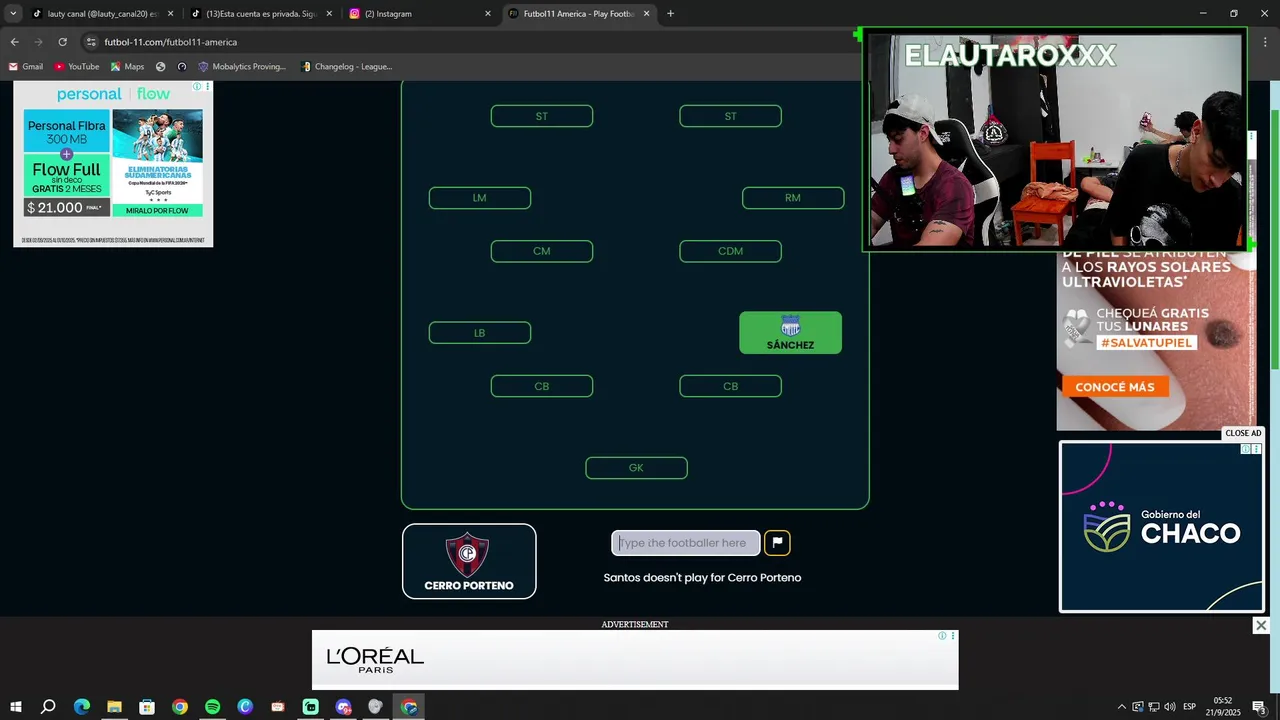Open Spotify from the taskbar

coord(212,707)
